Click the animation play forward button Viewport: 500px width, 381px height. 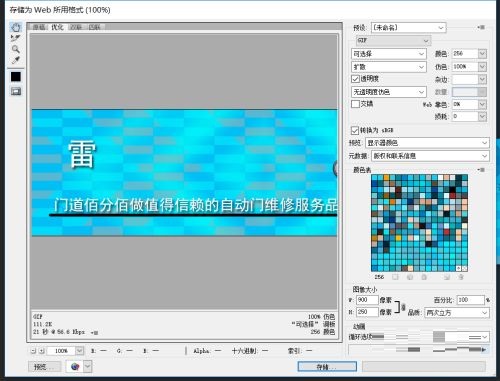pyautogui.click(x=483, y=349)
